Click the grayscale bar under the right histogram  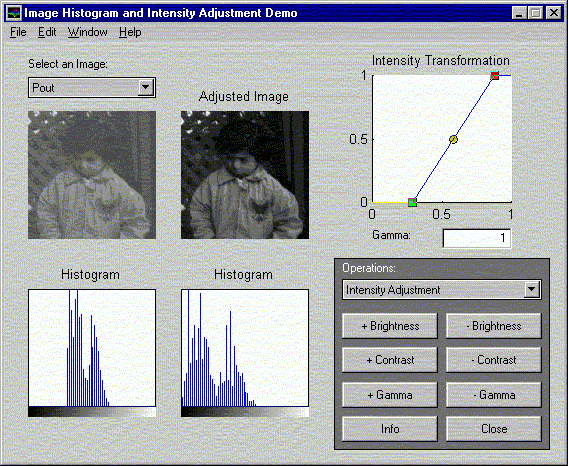coord(245,412)
